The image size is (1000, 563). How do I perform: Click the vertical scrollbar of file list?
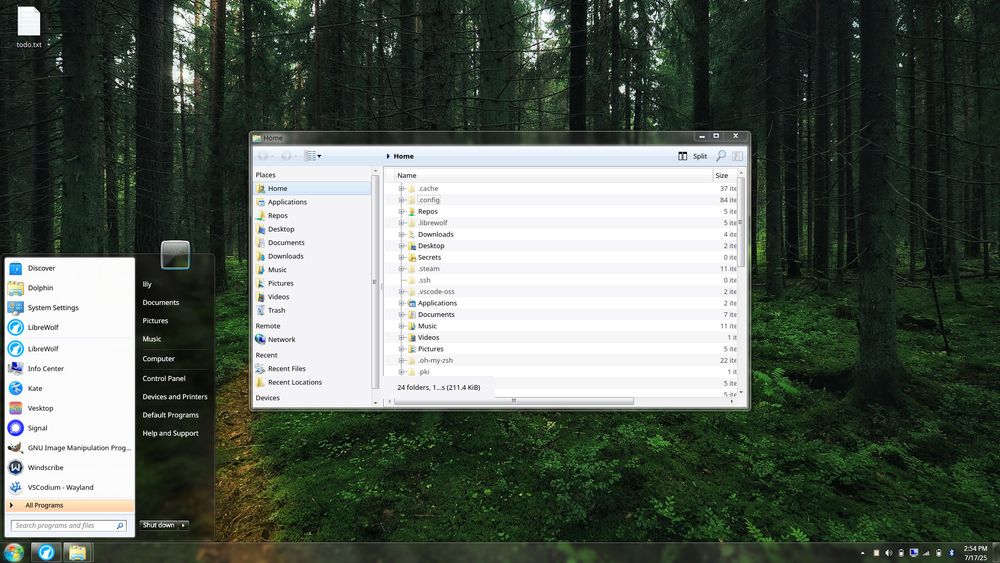tap(740, 221)
